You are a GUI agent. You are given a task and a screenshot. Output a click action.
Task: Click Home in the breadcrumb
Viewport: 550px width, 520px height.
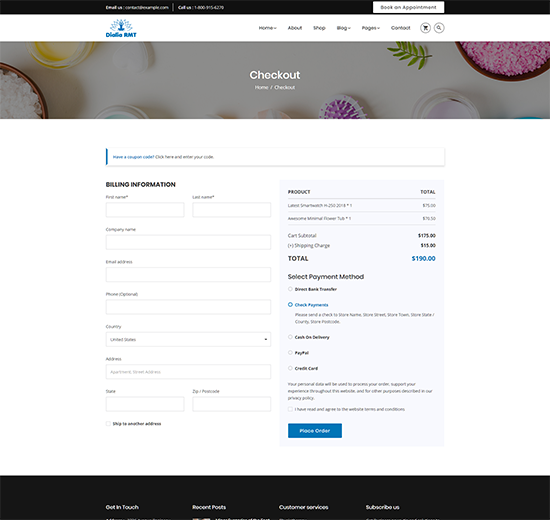click(x=261, y=87)
